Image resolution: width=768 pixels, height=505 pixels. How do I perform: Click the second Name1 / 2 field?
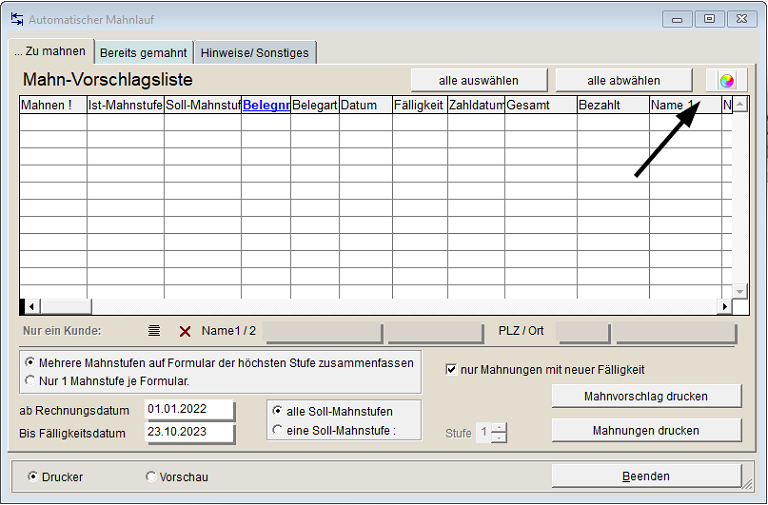pos(435,333)
